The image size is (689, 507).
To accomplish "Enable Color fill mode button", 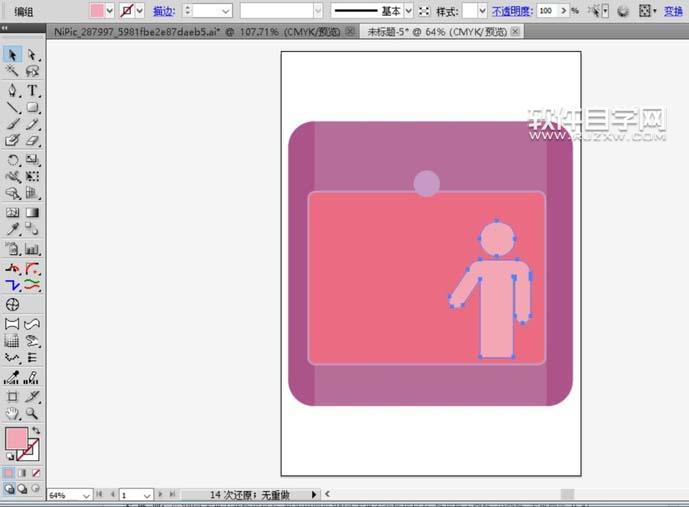I will (9, 473).
